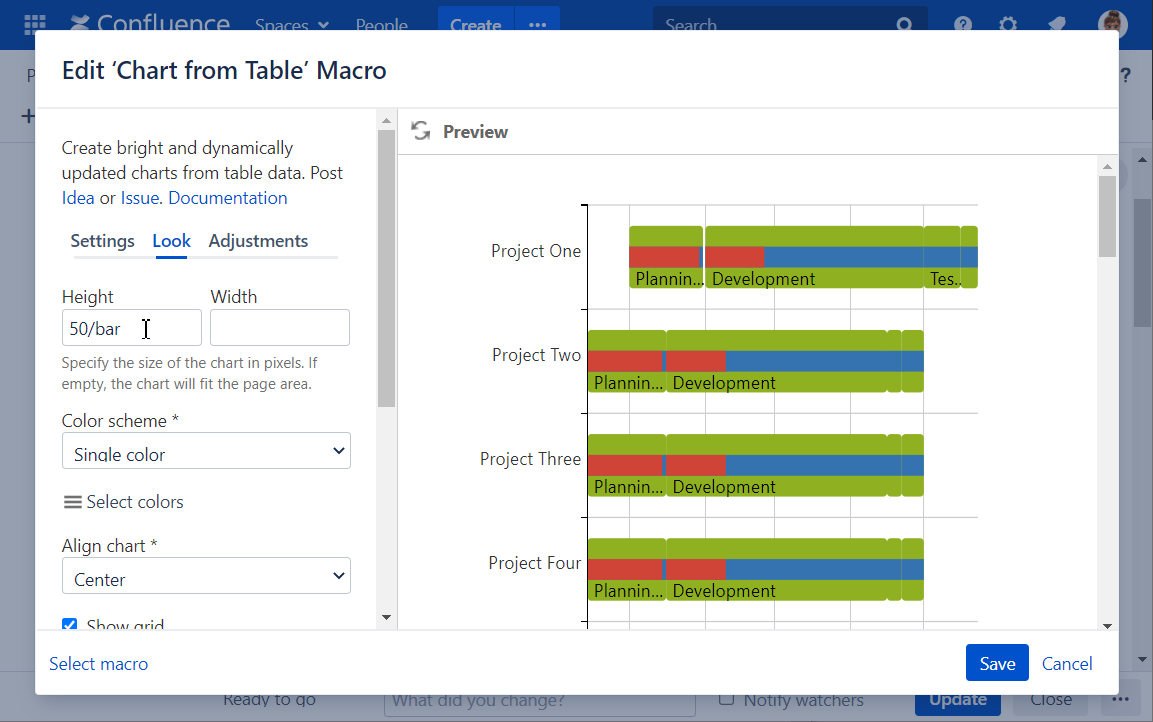Click the Confluence logo
The image size is (1153, 722).
pos(148,23)
